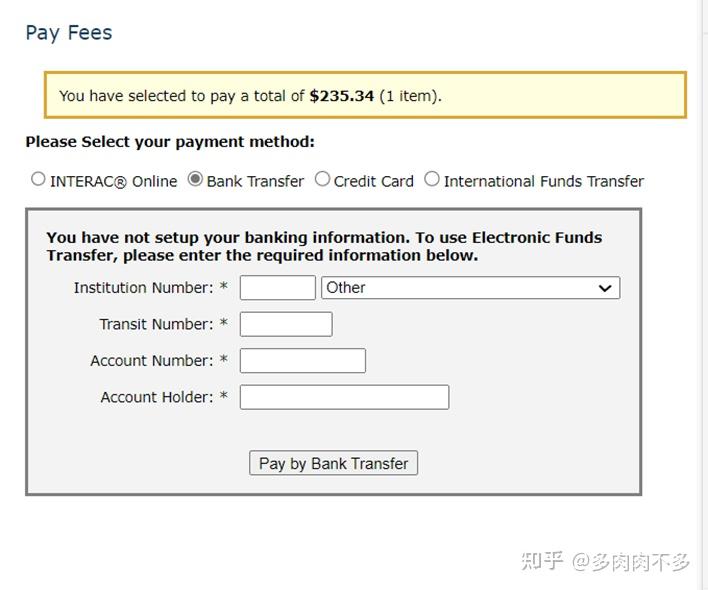Click the Transit Number label
This screenshot has height=590, width=708.
(x=156, y=324)
